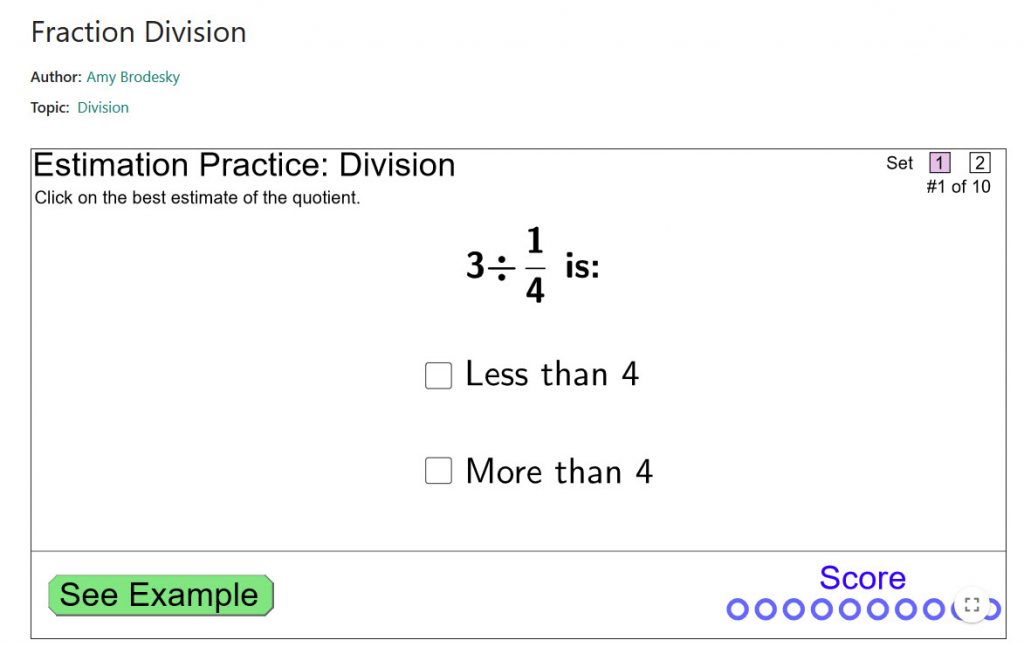Switch to problem Set 2
The image size is (1024, 647).
coord(979,163)
